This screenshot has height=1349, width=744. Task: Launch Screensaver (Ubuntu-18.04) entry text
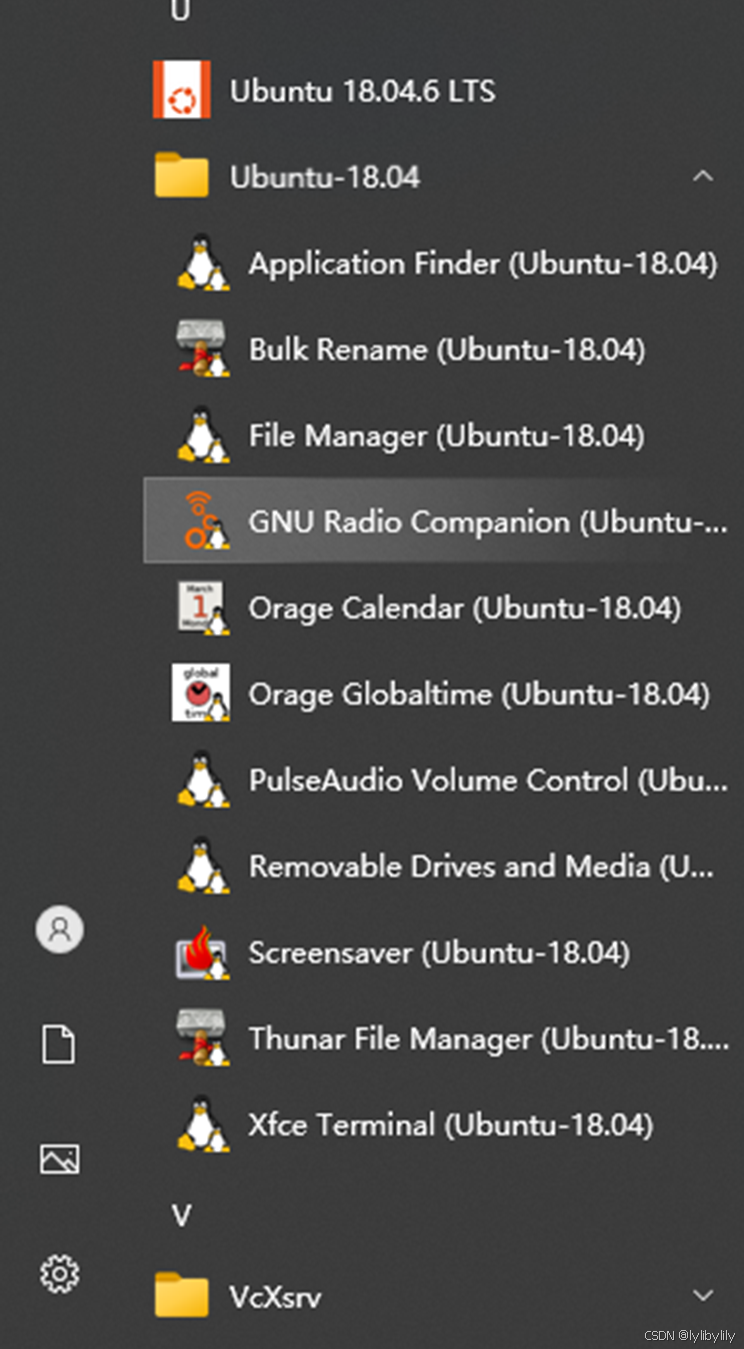[439, 953]
